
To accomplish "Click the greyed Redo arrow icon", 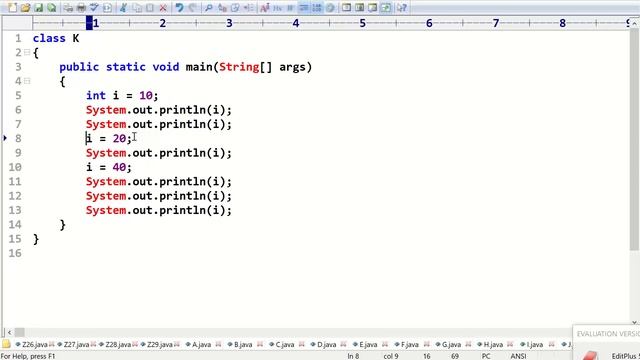I will pos(192,7).
